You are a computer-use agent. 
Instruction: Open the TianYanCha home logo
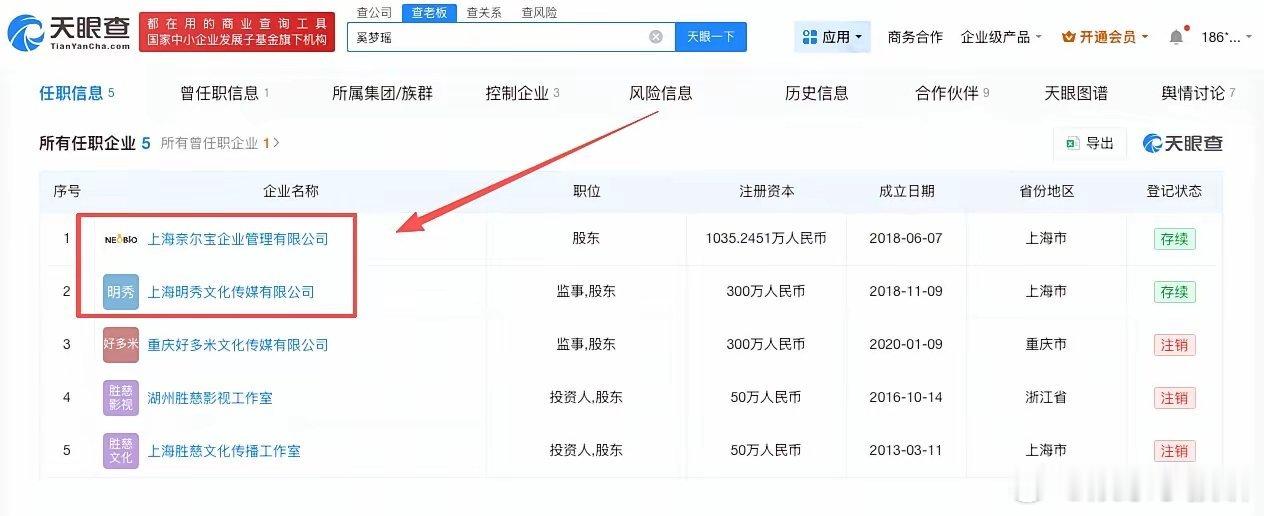pos(68,33)
